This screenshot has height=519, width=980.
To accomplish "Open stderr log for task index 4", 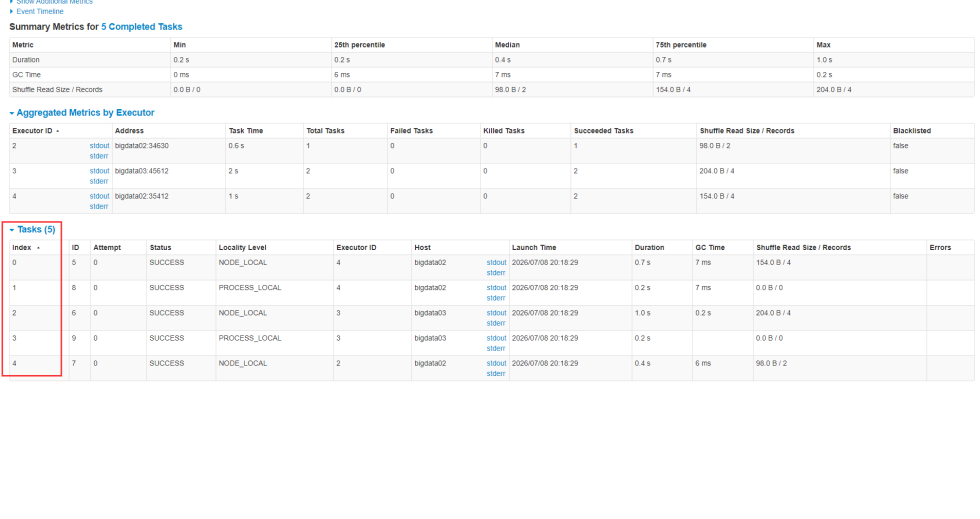I will (x=496, y=374).
